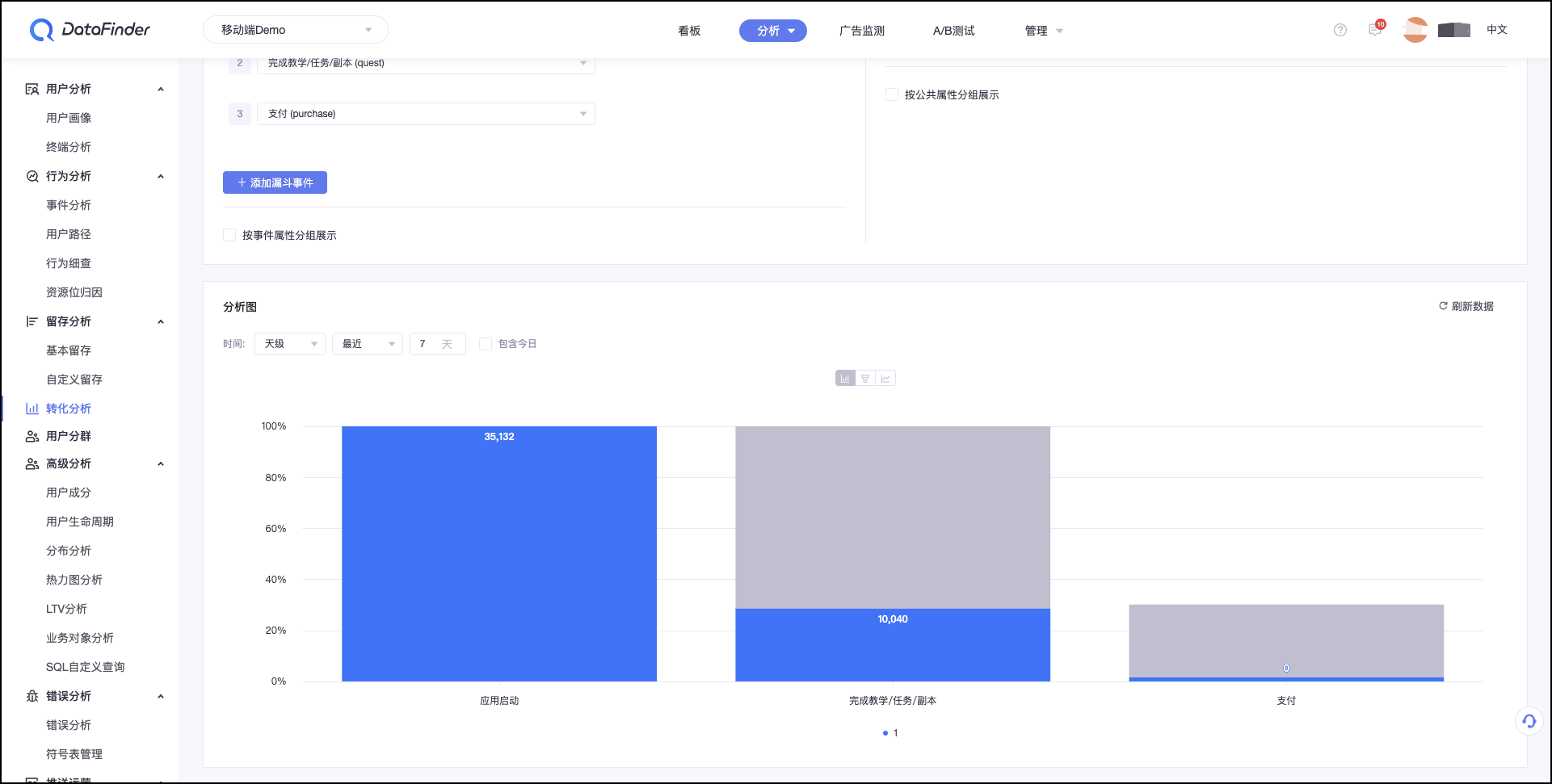Click the 高级分析 section icon
This screenshot has height=784, width=1552.
(32, 463)
